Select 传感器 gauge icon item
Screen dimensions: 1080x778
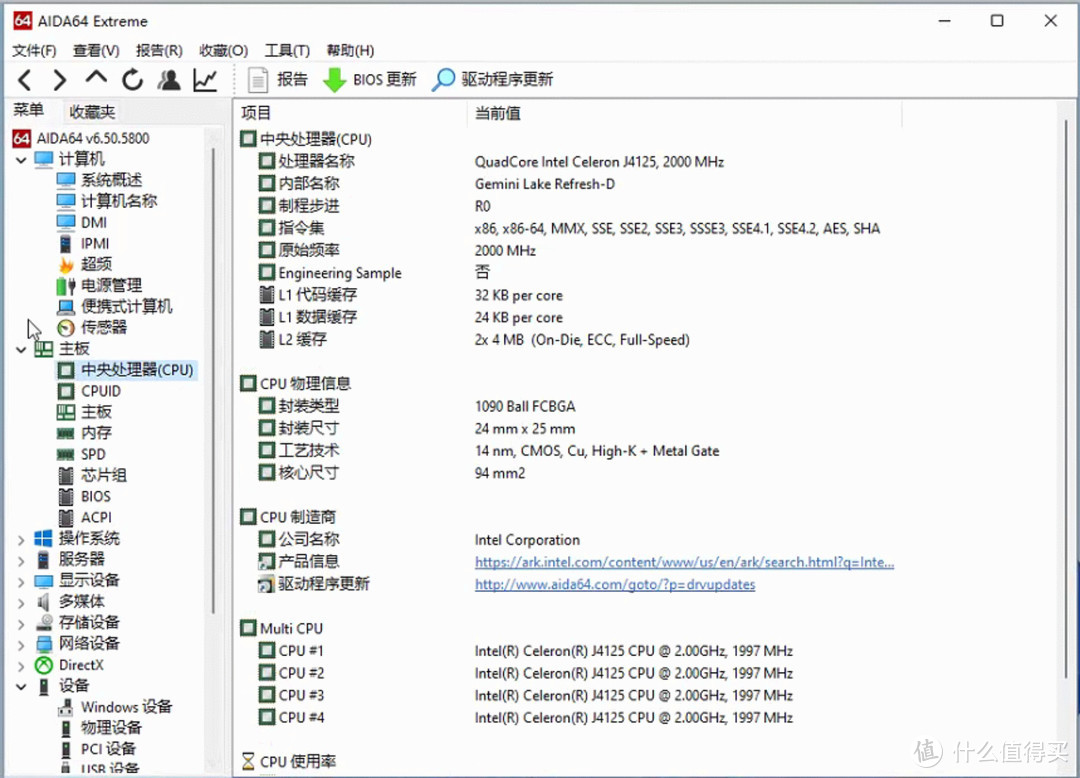pos(93,328)
